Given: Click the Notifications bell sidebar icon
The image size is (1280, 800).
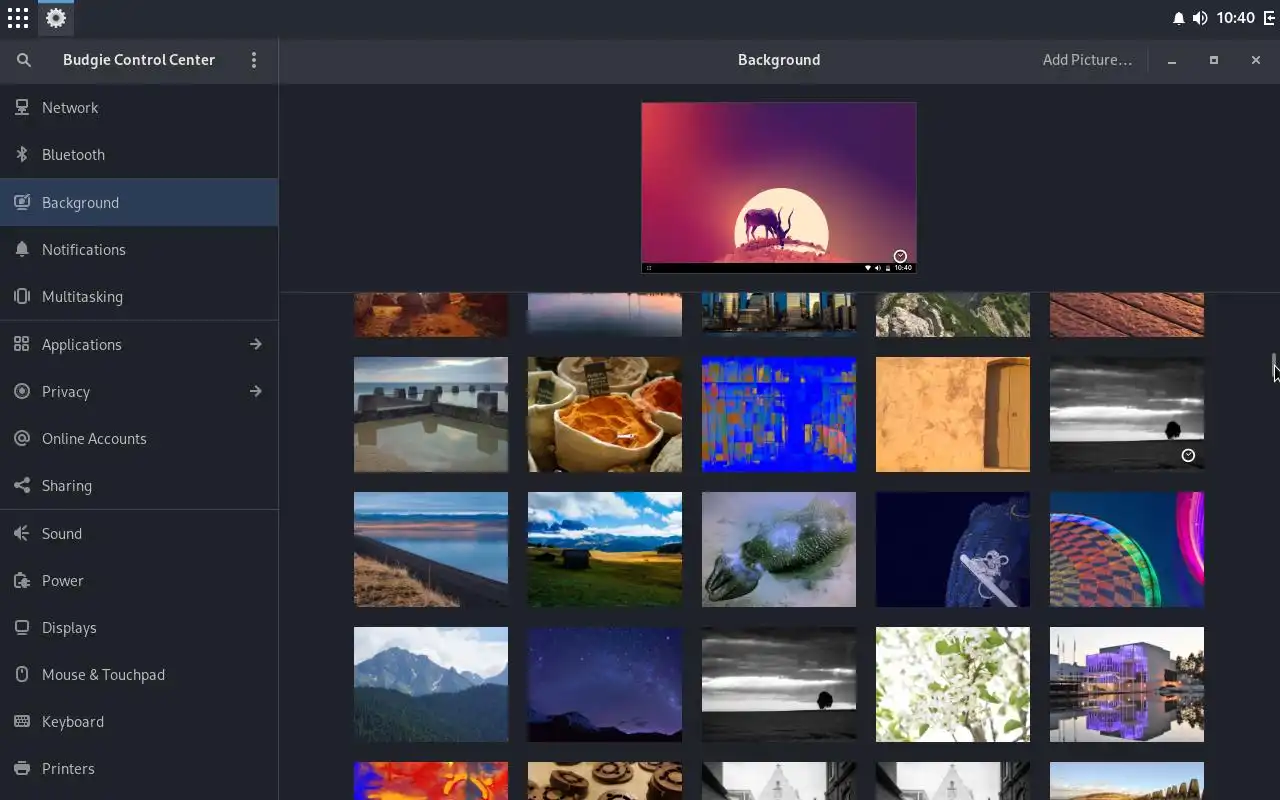Looking at the screenshot, I should tap(22, 249).
